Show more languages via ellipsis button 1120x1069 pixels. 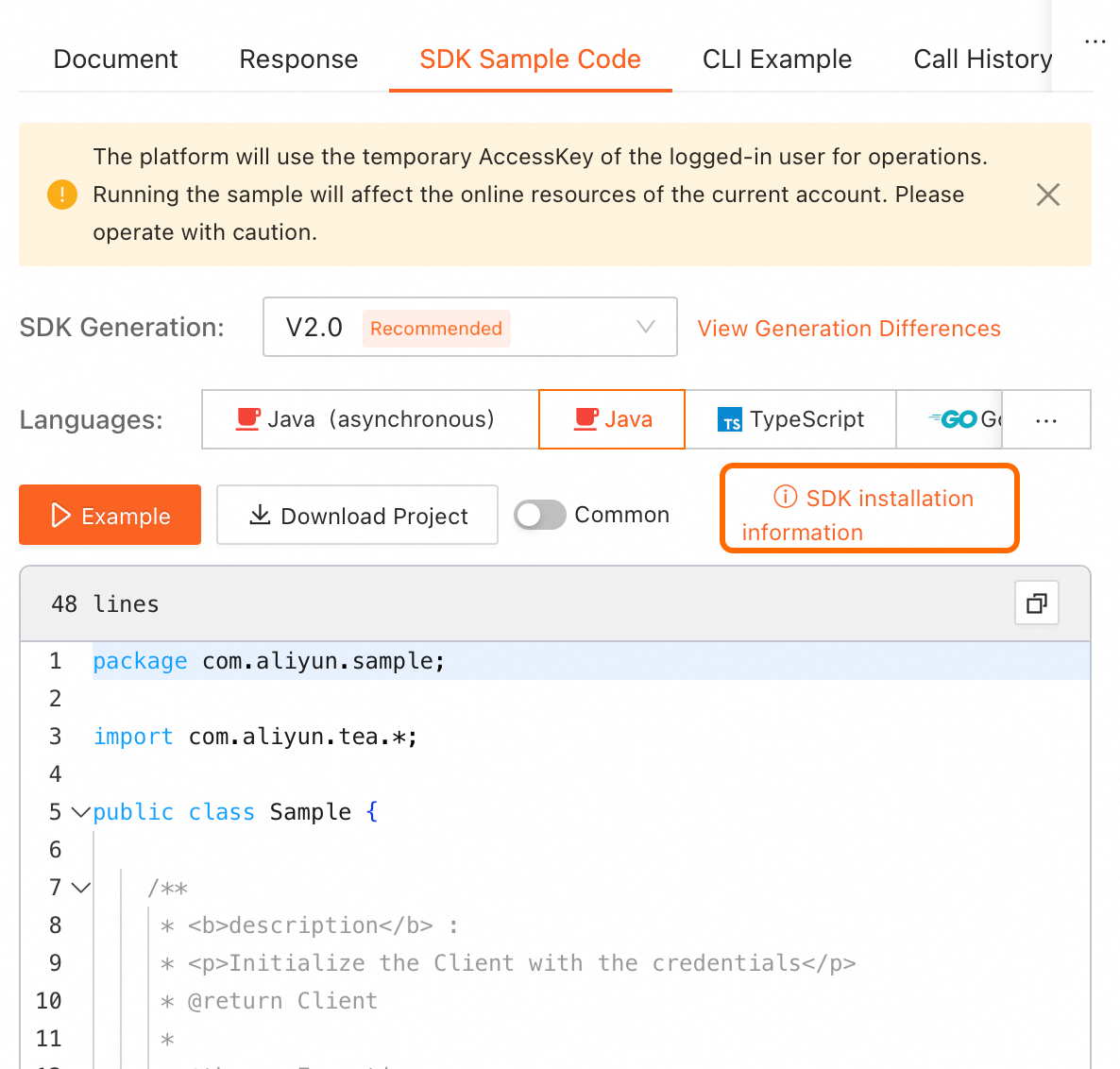point(1045,420)
